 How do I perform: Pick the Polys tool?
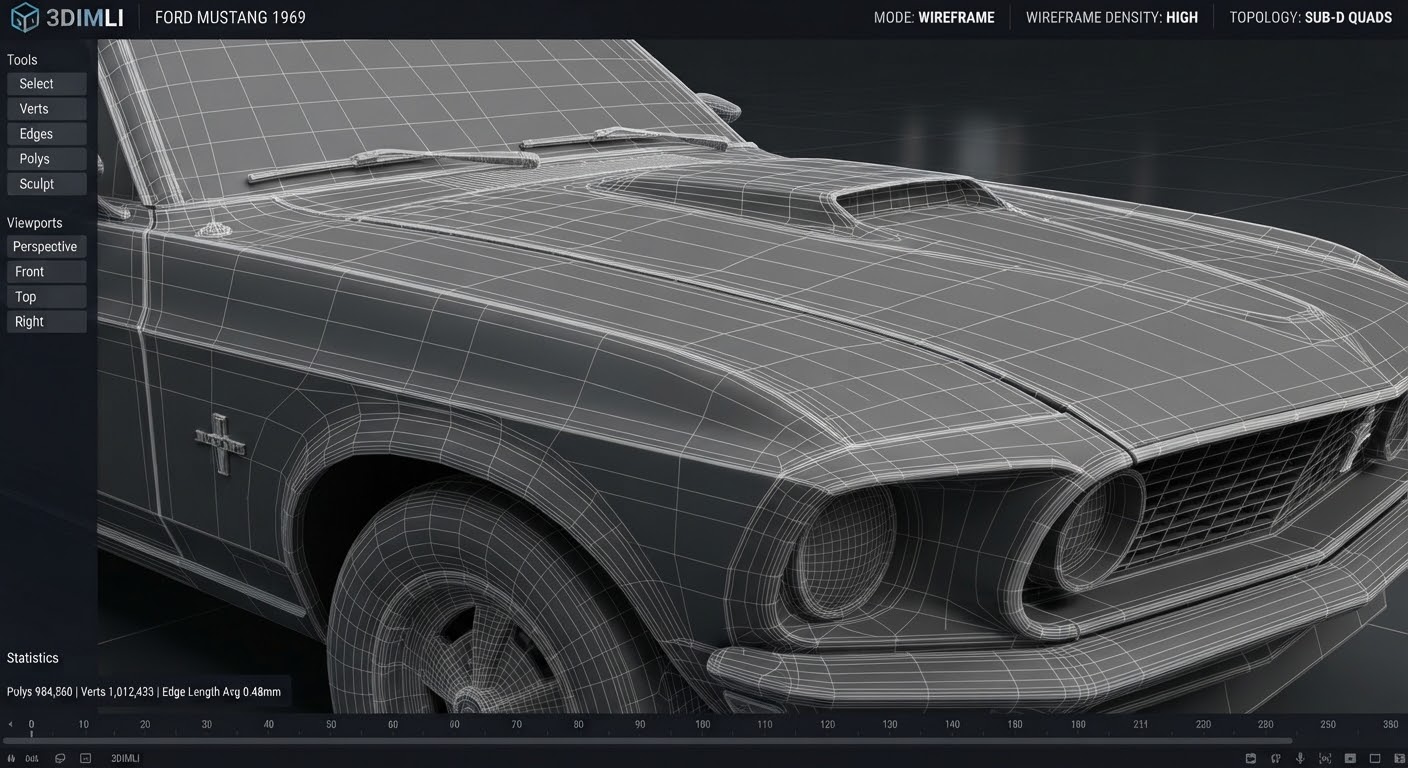click(x=46, y=159)
